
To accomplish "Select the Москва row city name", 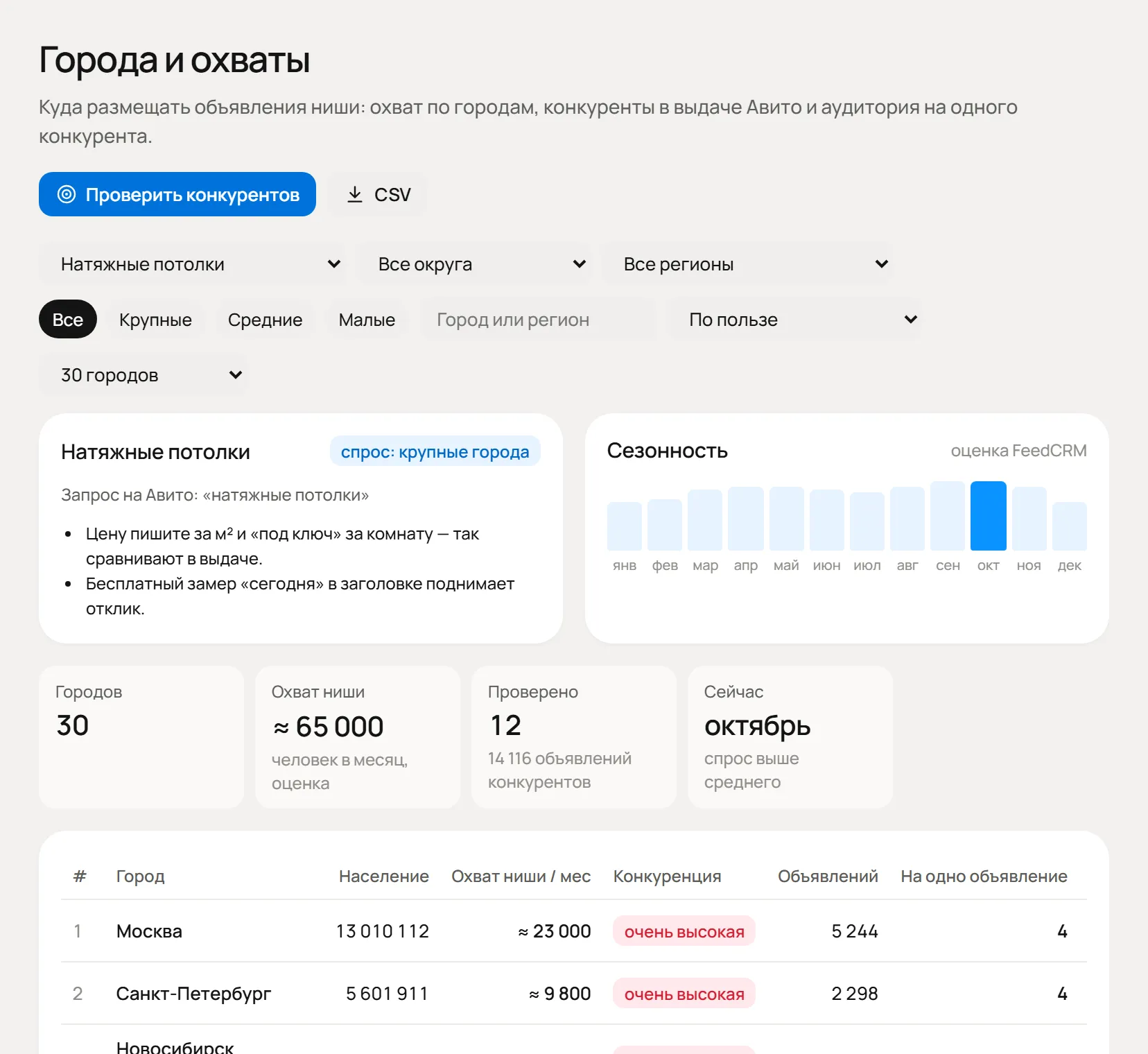I will pos(149,931).
